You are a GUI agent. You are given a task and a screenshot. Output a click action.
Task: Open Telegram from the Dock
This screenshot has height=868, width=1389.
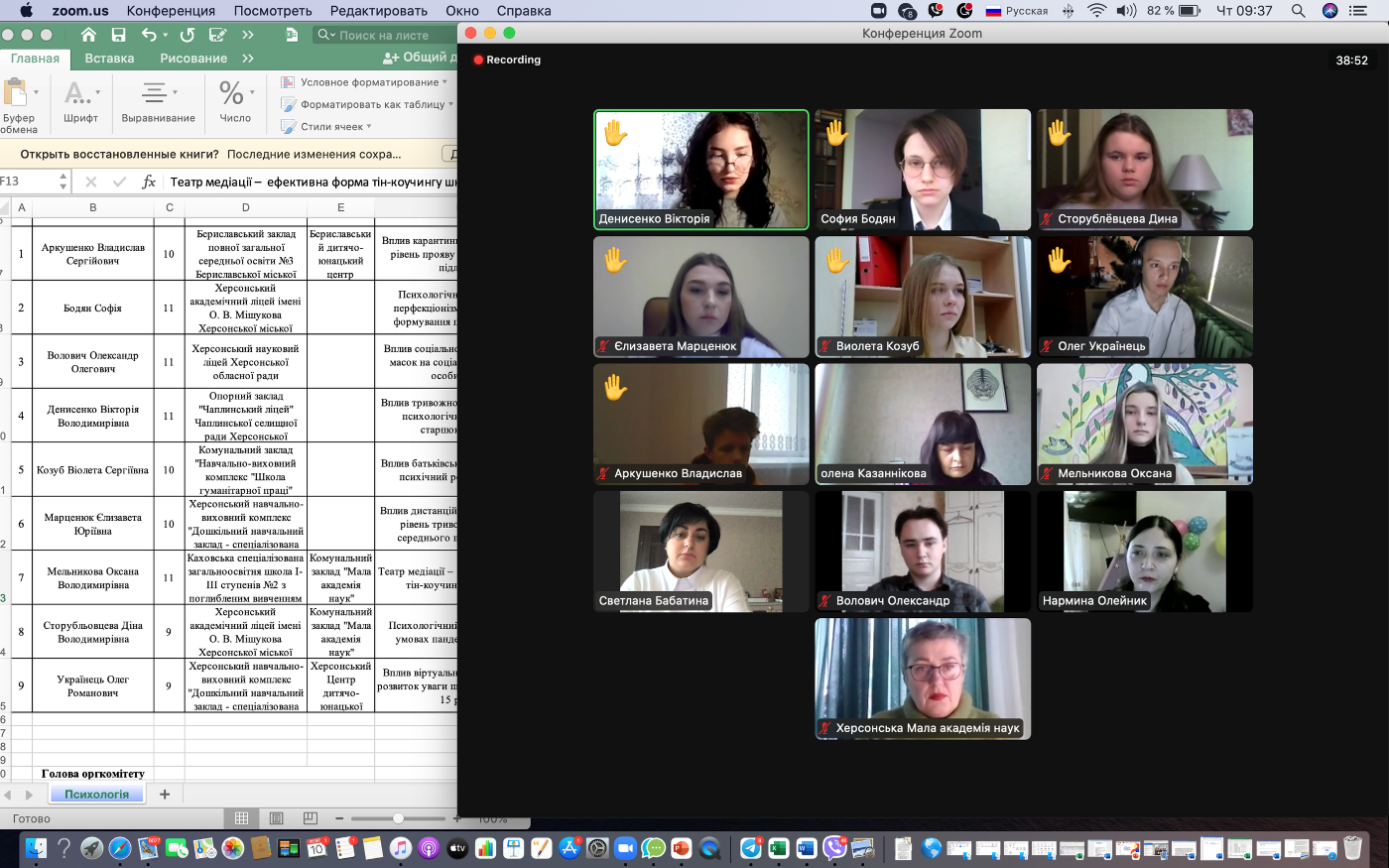pos(751,848)
